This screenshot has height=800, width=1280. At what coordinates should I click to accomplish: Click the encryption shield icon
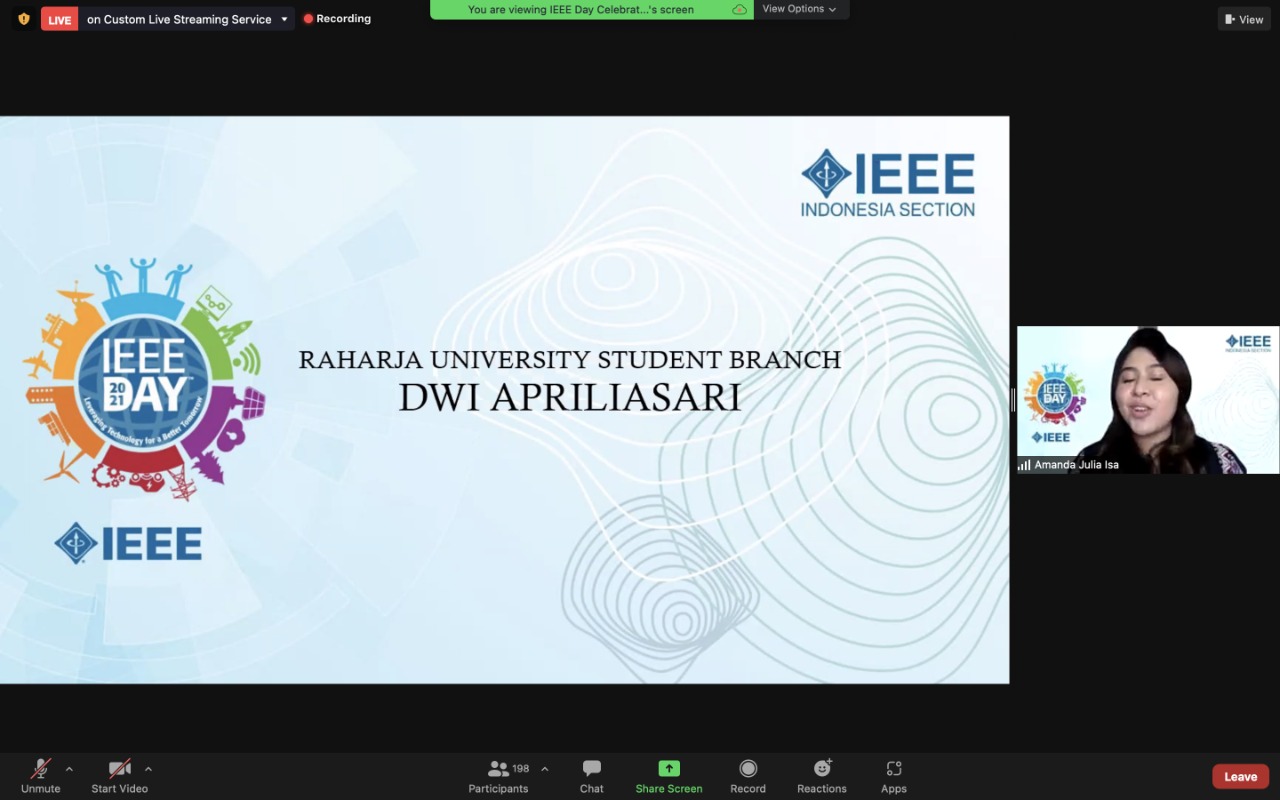24,19
